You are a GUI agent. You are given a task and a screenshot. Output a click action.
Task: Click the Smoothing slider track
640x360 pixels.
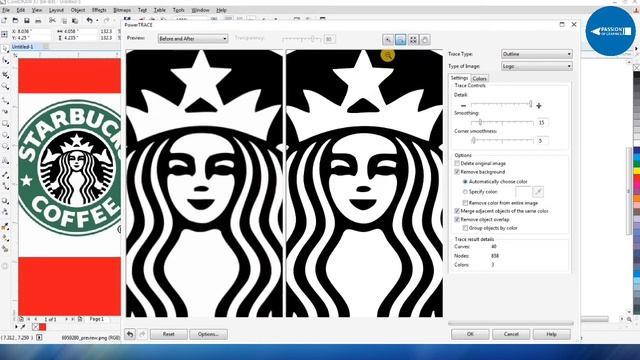point(502,122)
